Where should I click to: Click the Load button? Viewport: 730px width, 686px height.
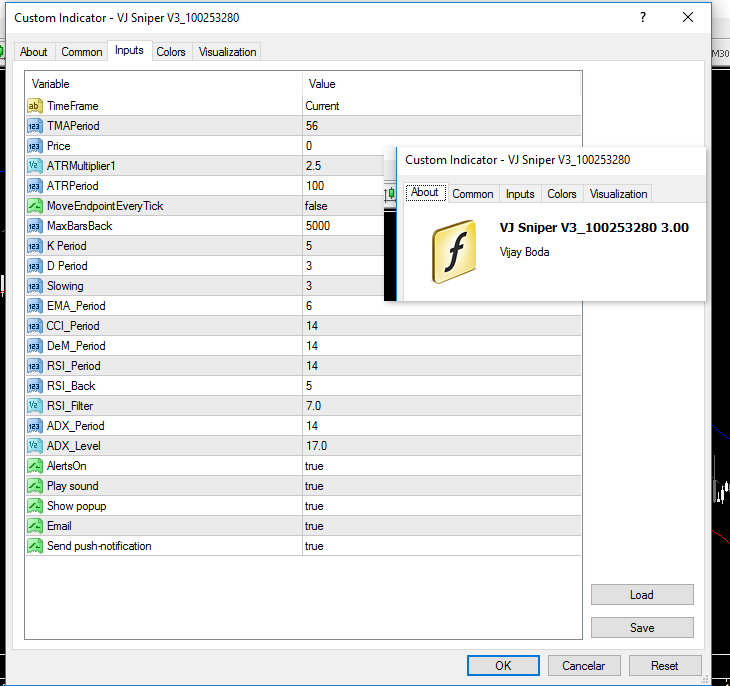click(641, 595)
